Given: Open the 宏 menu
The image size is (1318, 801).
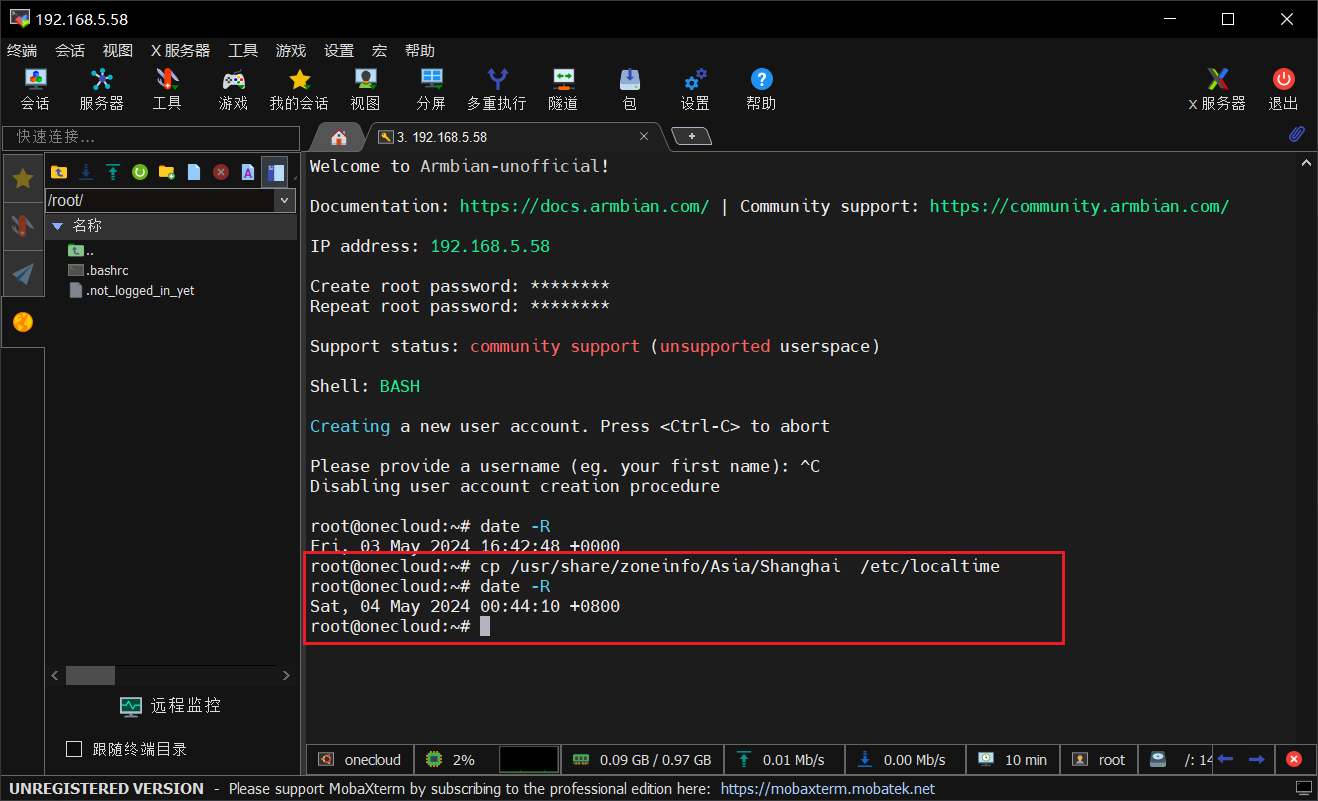Looking at the screenshot, I should coord(380,51).
